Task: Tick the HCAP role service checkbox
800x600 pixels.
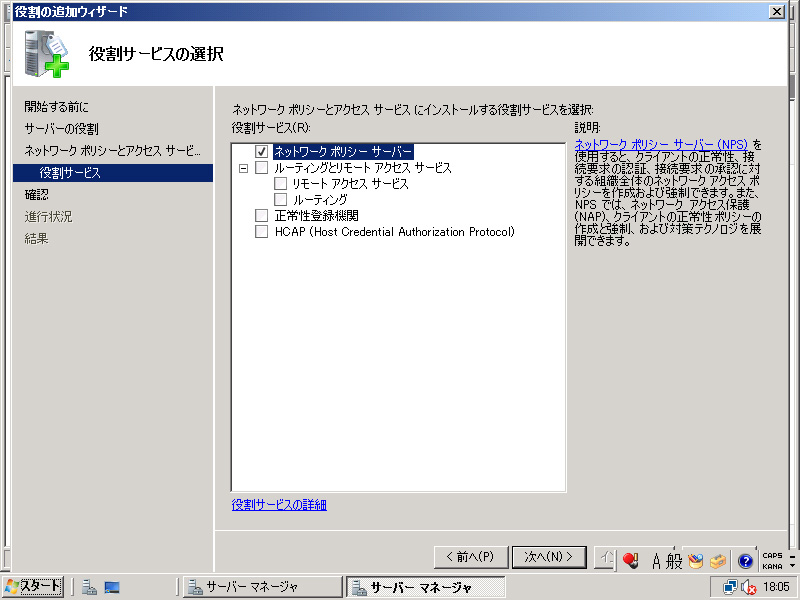Action: [262, 232]
